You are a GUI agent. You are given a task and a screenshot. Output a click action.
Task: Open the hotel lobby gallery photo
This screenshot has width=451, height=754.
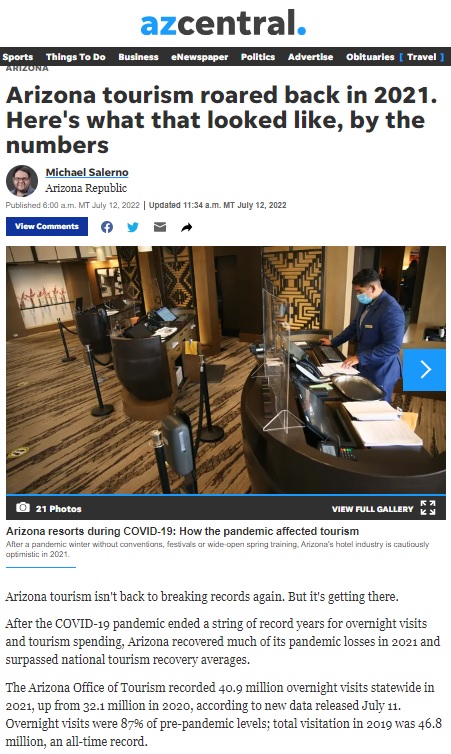coord(226,370)
